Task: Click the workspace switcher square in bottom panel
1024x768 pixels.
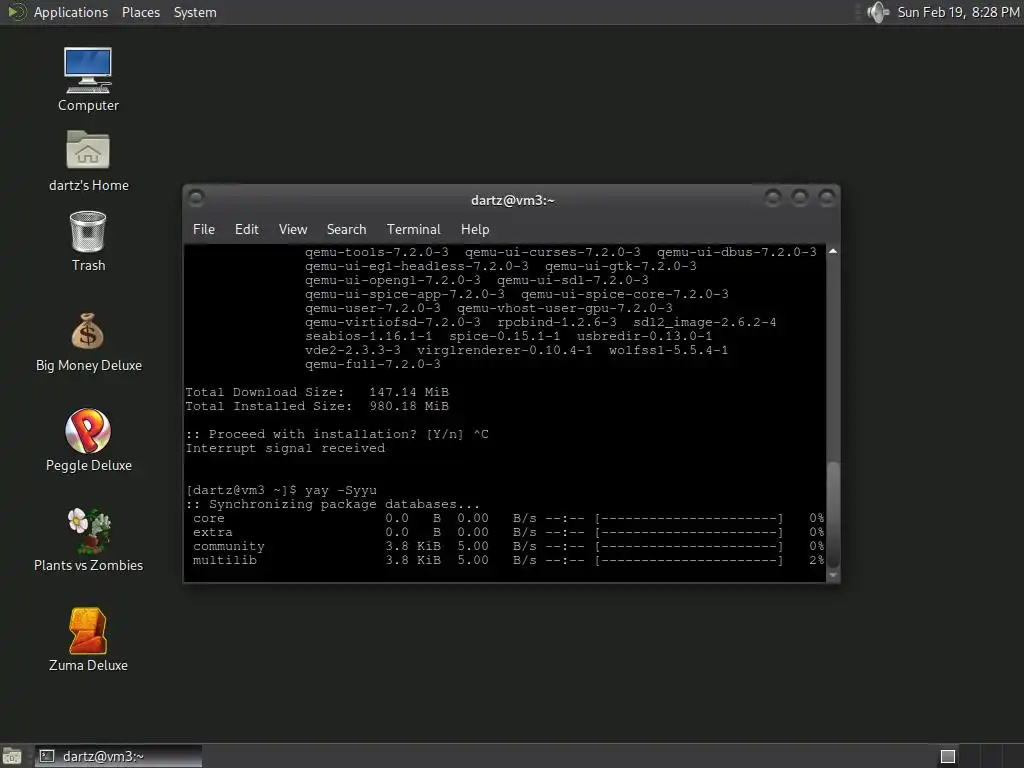Action: [948, 756]
